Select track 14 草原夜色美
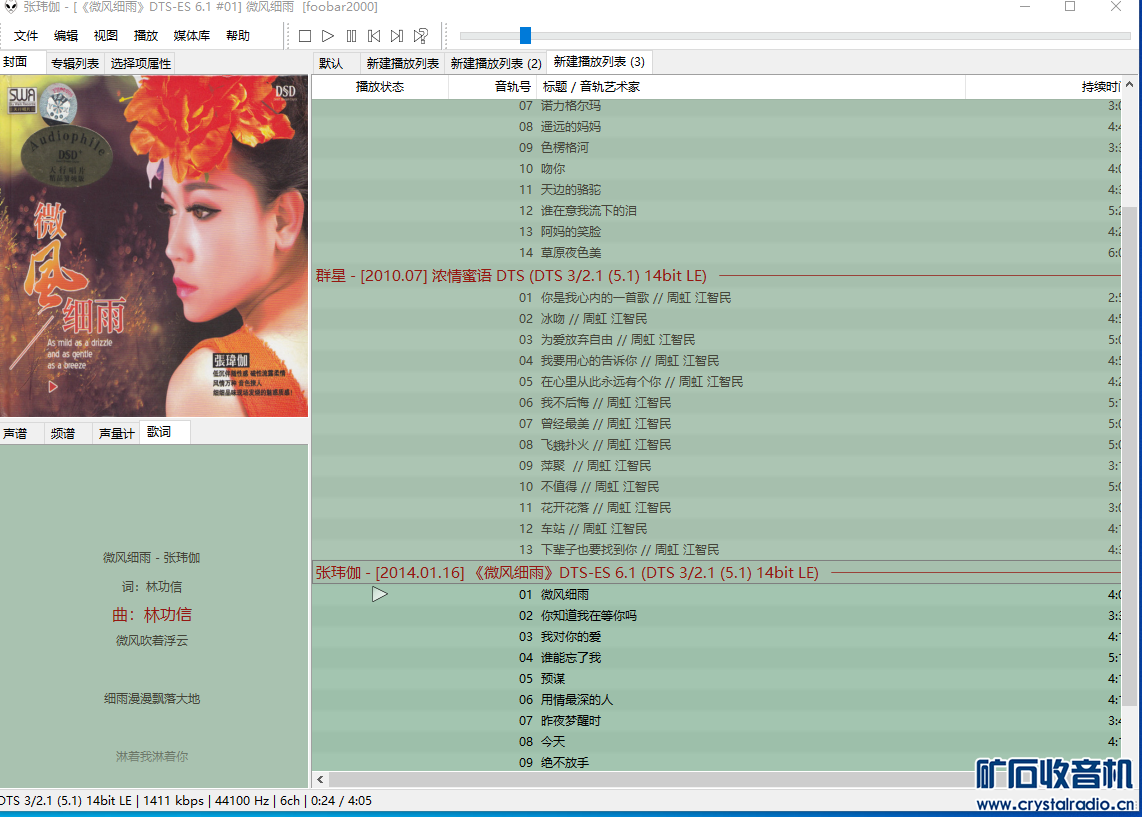 point(717,253)
